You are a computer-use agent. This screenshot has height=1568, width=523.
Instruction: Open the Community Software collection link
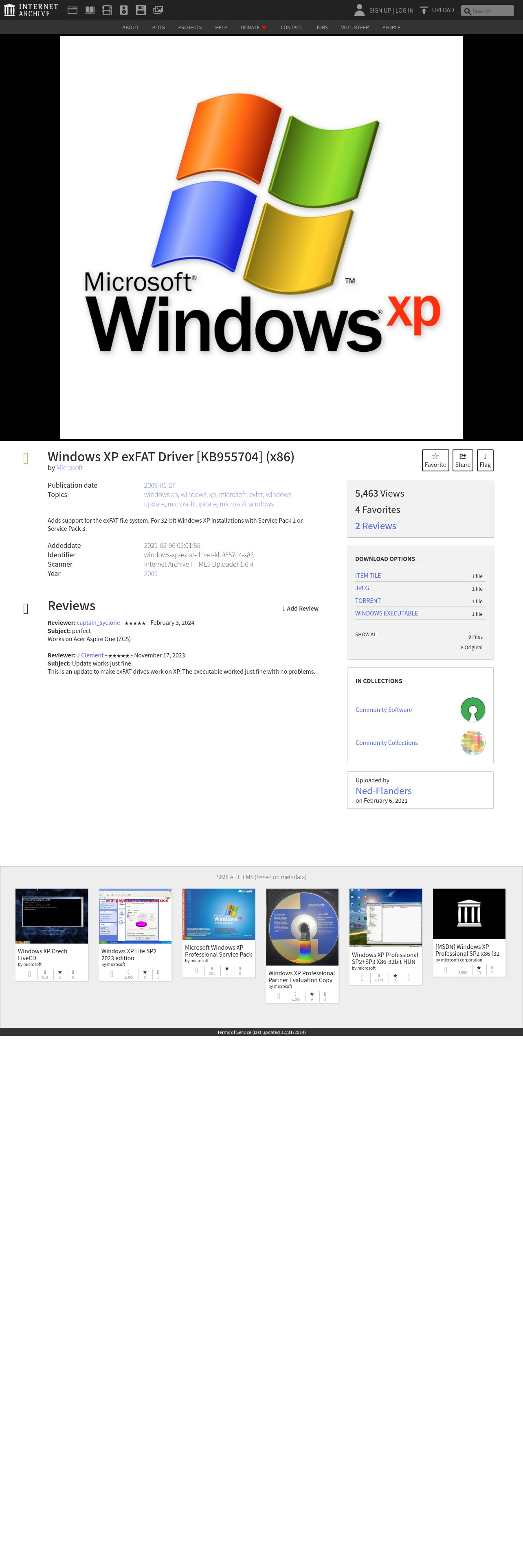[x=384, y=710]
